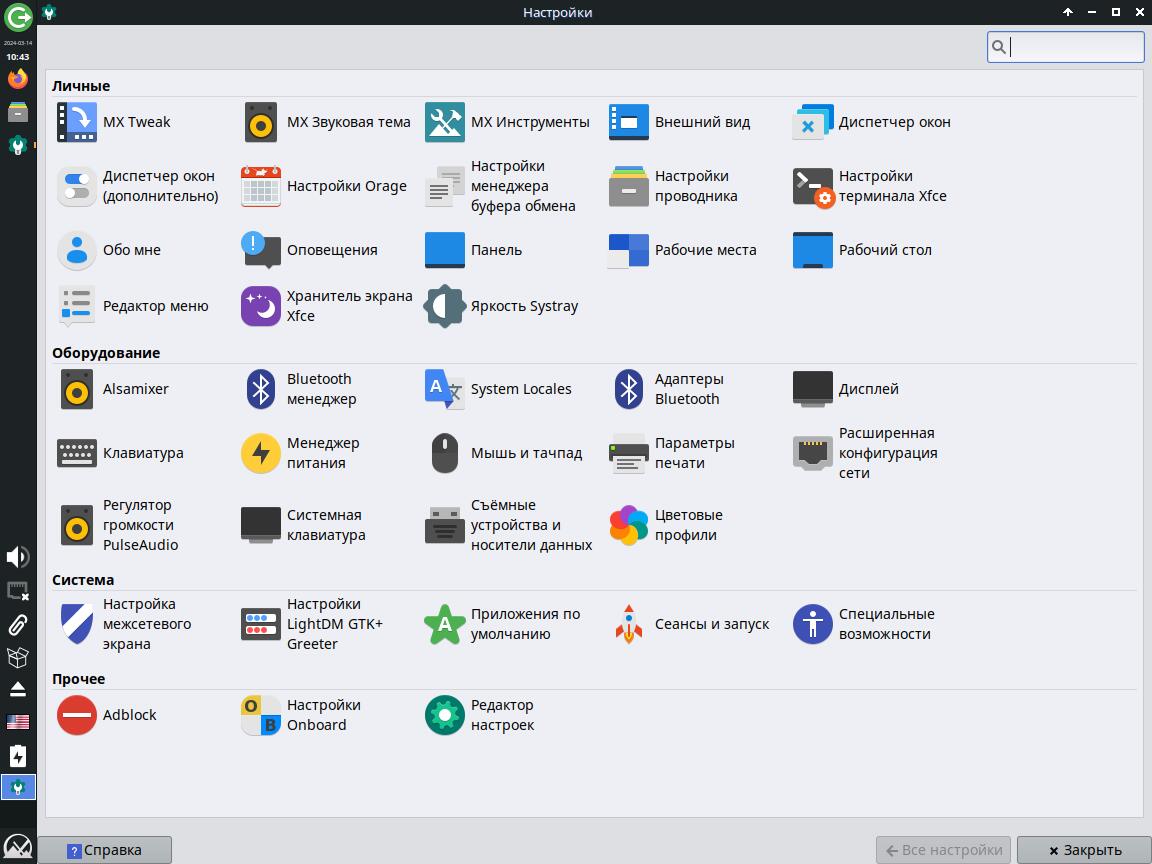Launch Firefox from the side panel

pyautogui.click(x=18, y=78)
